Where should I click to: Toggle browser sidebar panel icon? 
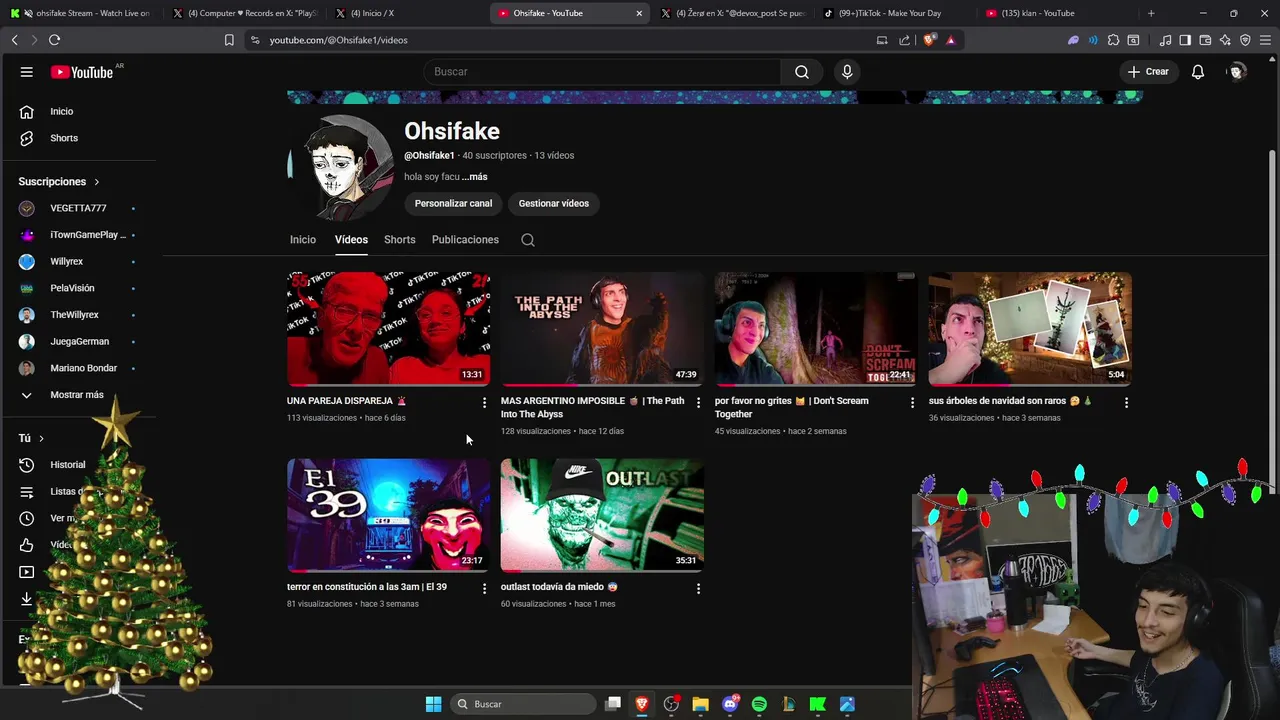1185,40
